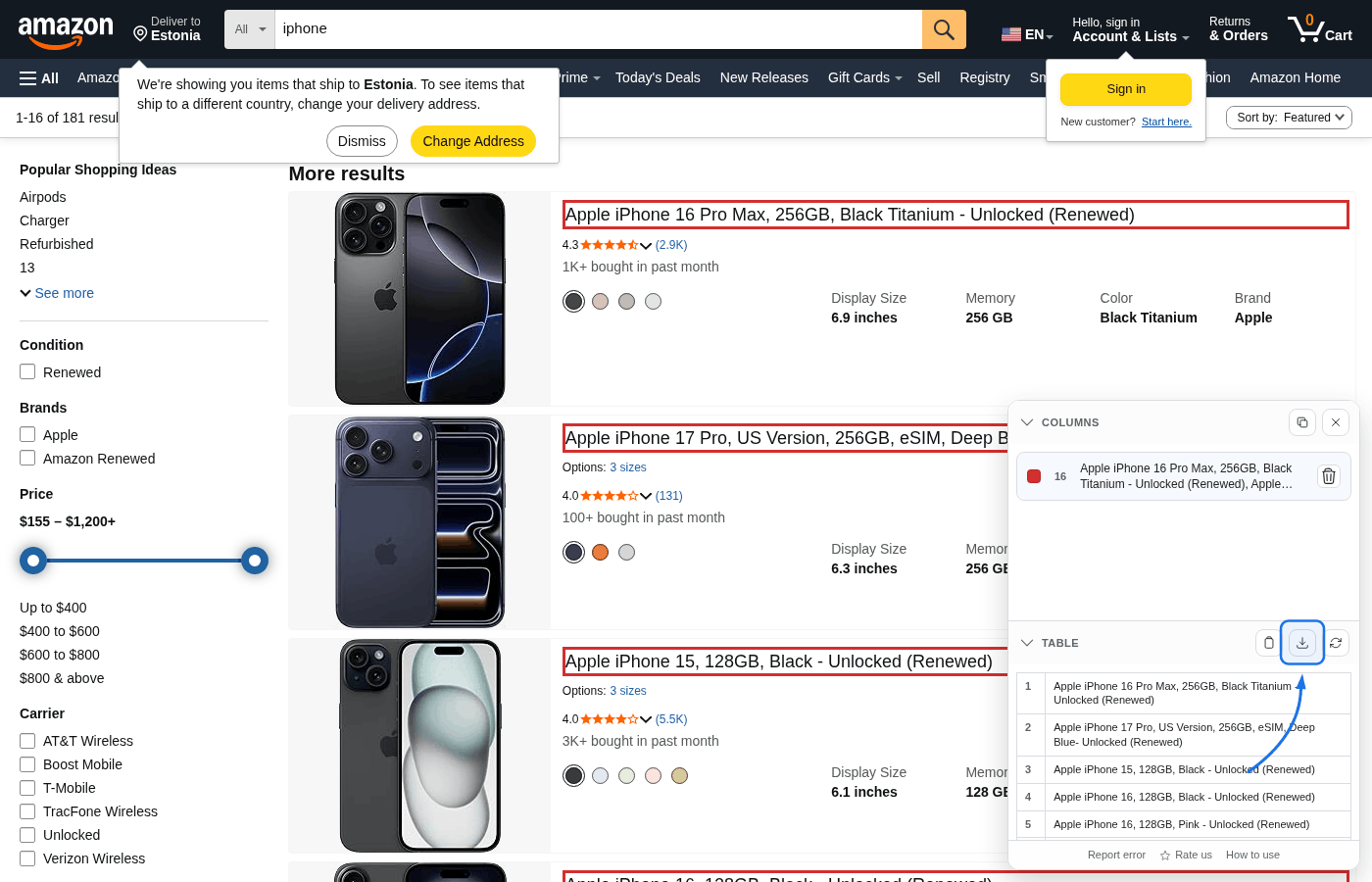Image resolution: width=1372 pixels, height=882 pixels.
Task: Open rating popover for iPhone 15
Action: tap(646, 720)
